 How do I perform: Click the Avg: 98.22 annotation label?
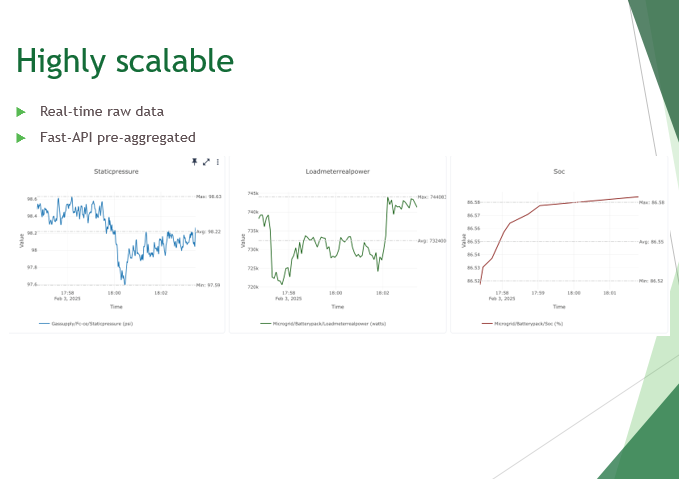209,232
